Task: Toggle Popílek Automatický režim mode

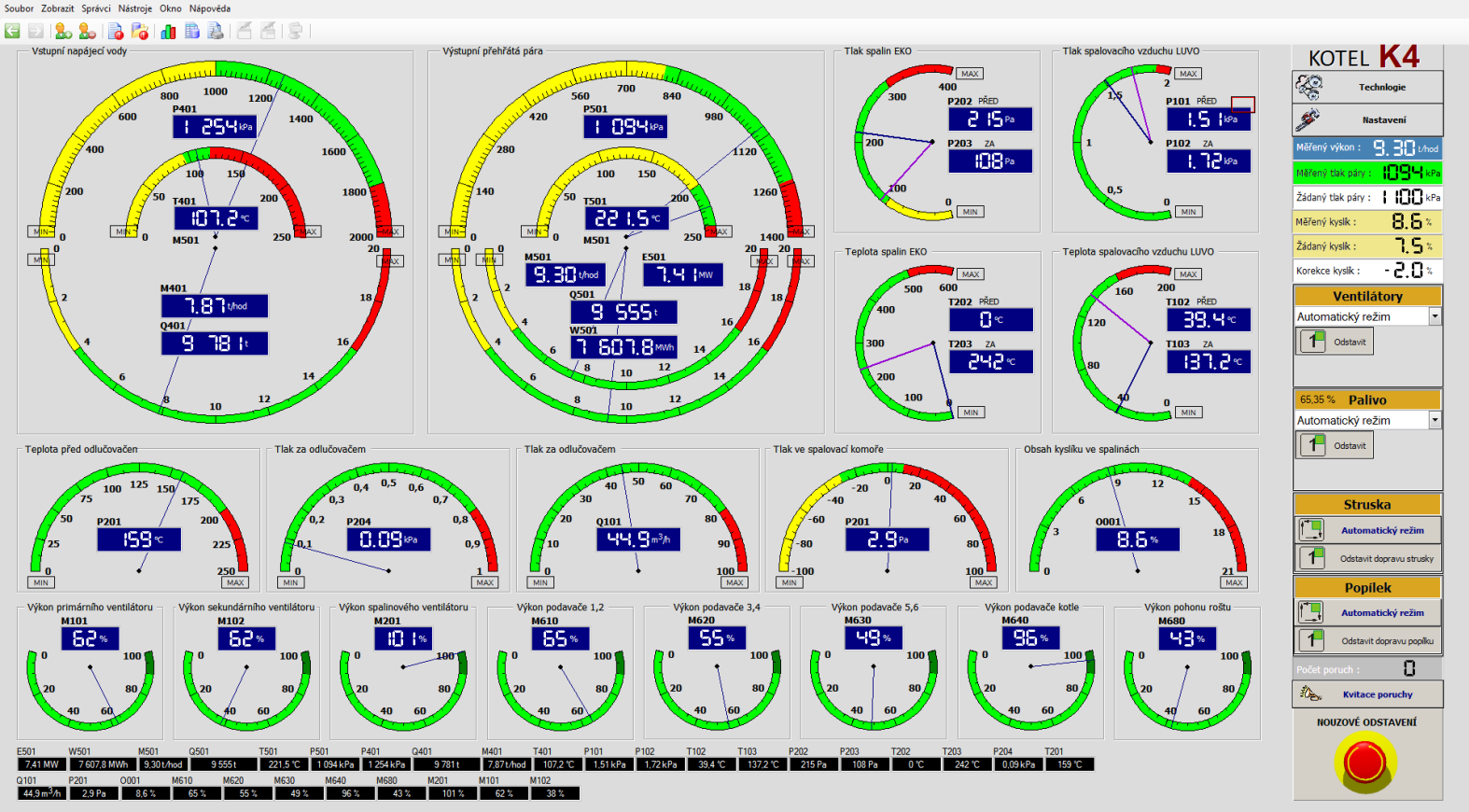Action: pyautogui.click(x=1367, y=612)
